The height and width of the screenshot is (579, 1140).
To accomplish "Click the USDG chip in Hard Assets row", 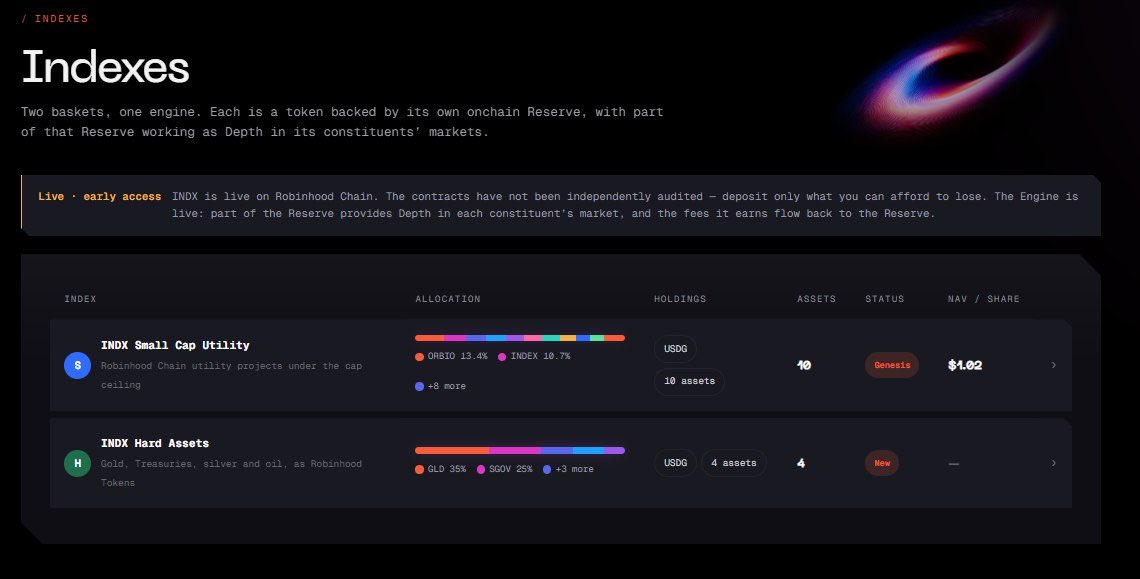I will pyautogui.click(x=675, y=463).
